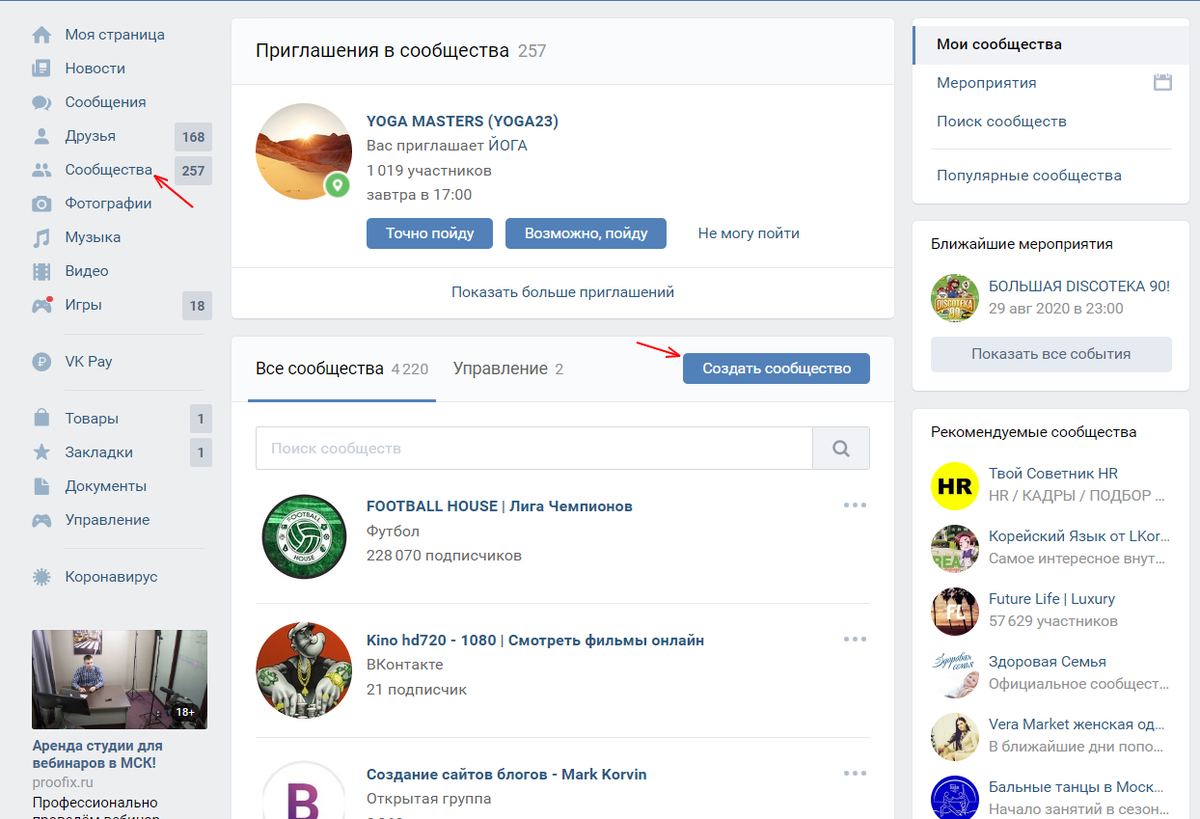Click FOOTBALL HOUSE green avatar
This screenshot has height=819, width=1200.
[304, 536]
